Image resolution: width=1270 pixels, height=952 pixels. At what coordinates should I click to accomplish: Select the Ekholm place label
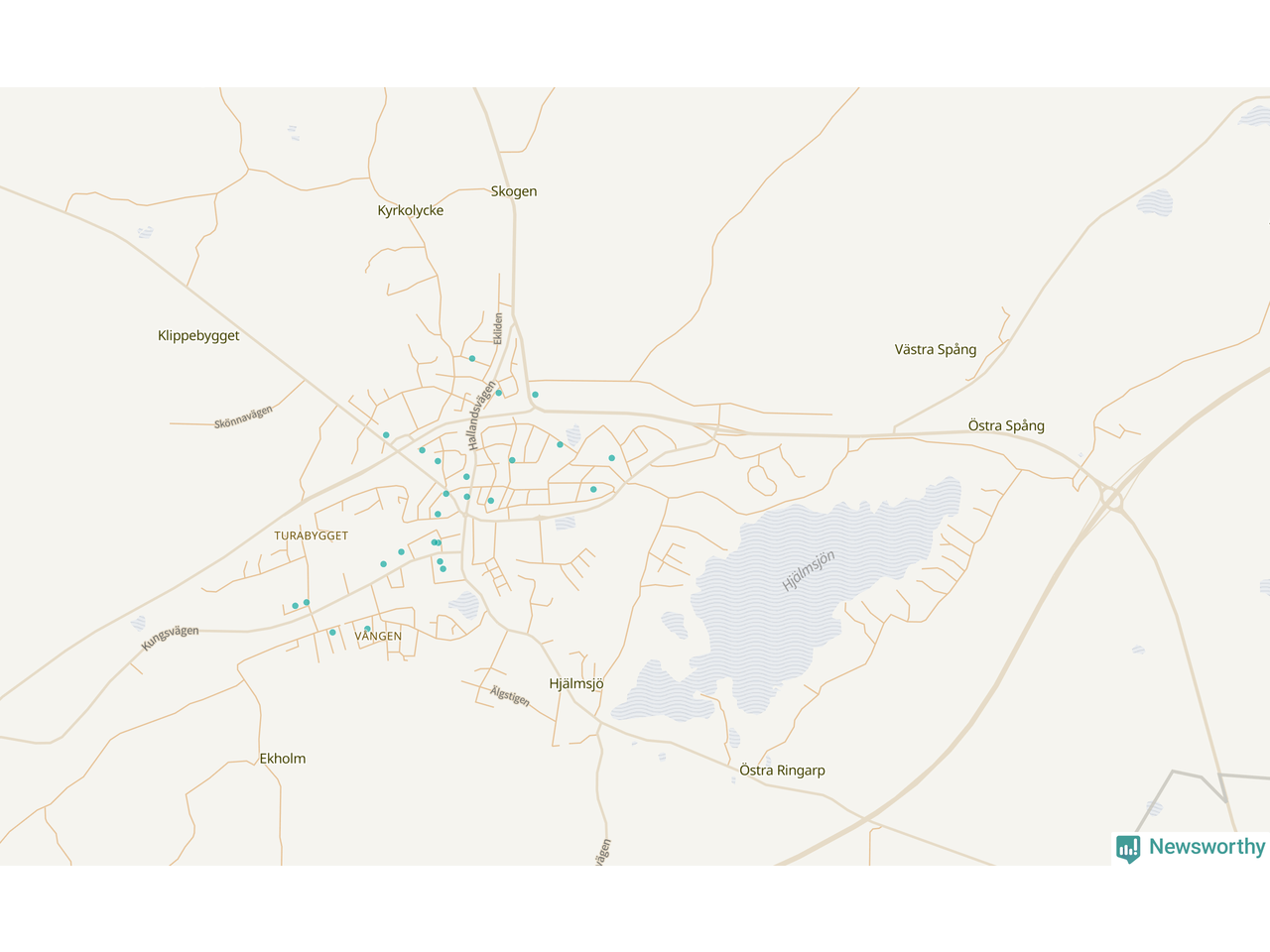[283, 759]
